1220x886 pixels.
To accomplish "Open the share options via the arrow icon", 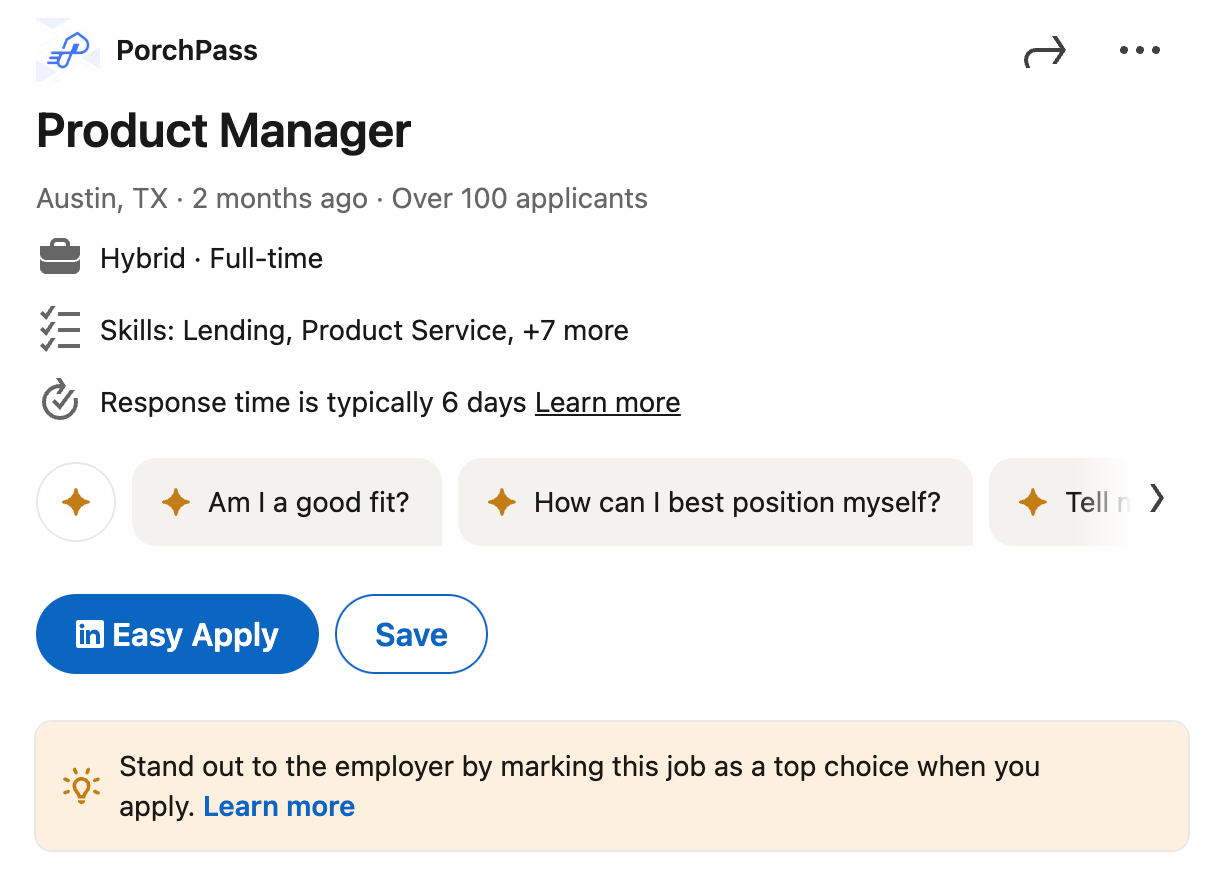I will [1044, 50].
